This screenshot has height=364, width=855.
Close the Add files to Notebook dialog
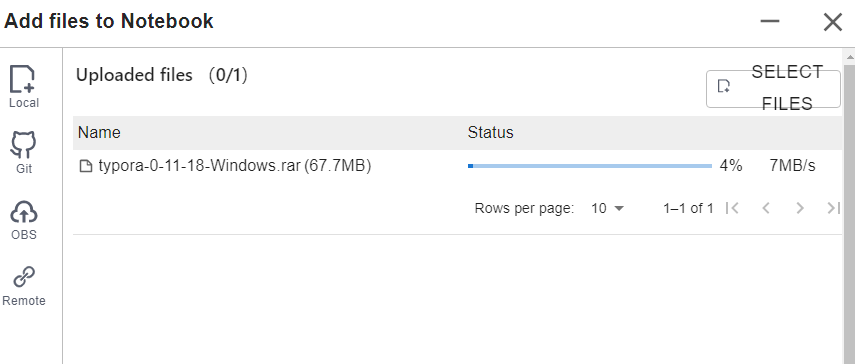pos(833,22)
